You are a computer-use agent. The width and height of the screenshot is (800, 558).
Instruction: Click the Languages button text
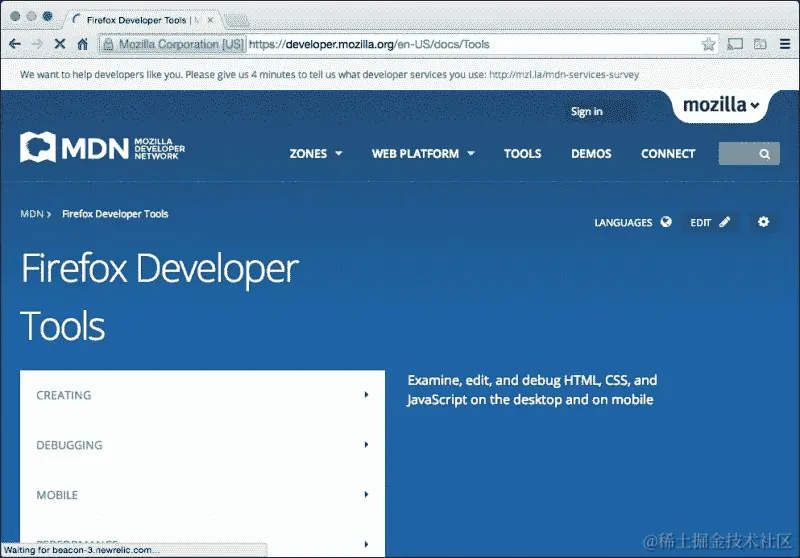point(623,222)
